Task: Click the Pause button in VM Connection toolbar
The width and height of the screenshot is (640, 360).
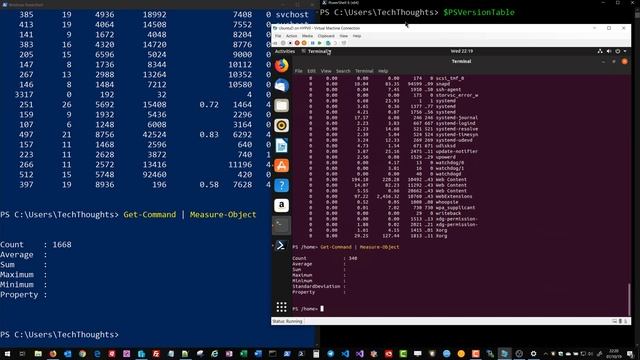Action: pos(313,43)
